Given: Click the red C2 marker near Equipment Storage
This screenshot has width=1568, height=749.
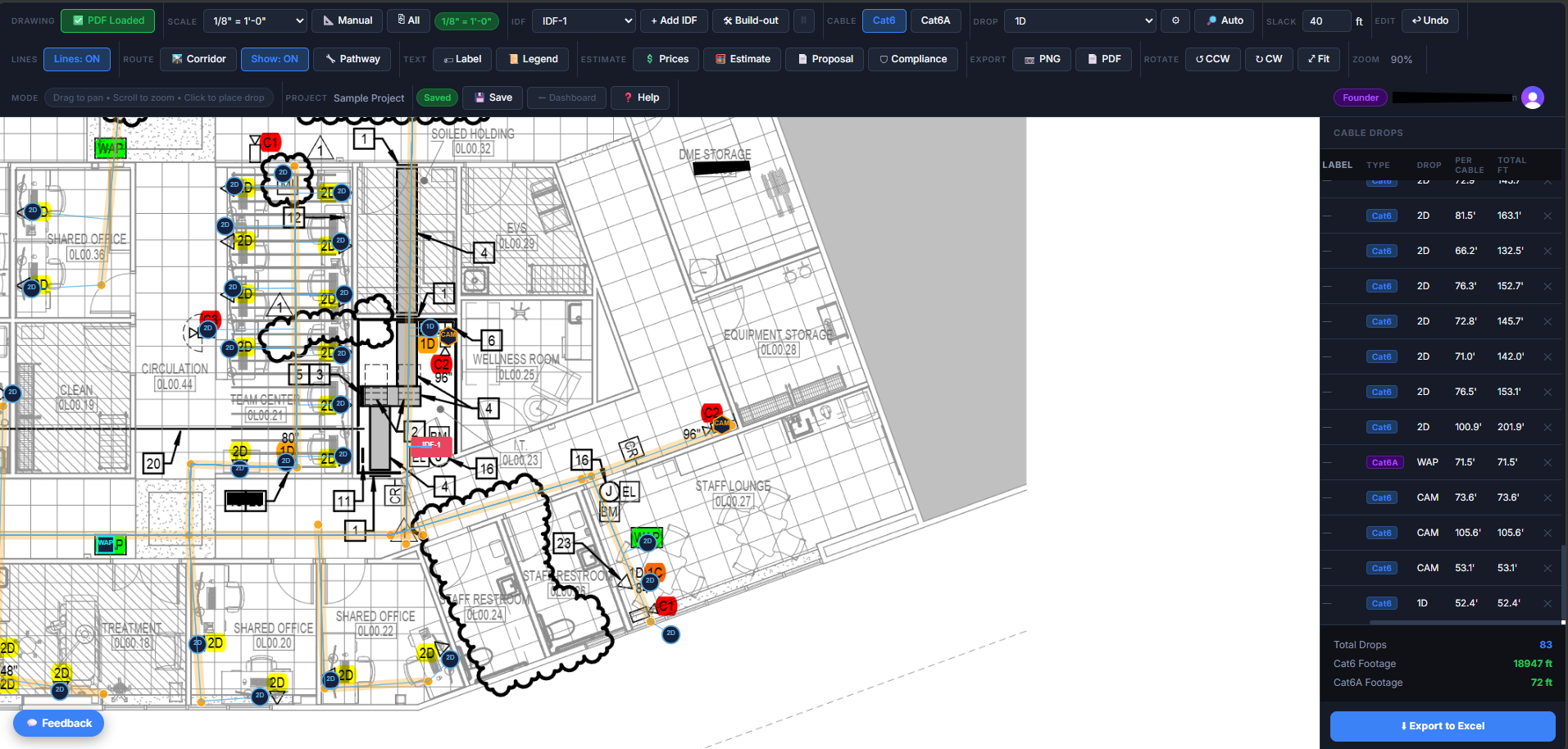Looking at the screenshot, I should pos(711,412).
